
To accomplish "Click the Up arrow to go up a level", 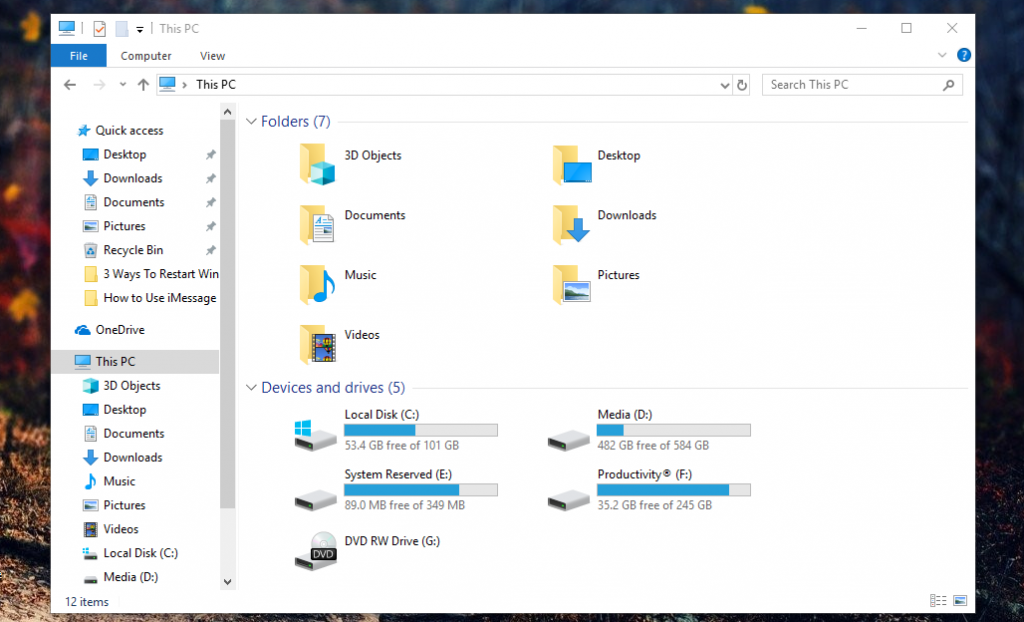I will (x=143, y=85).
